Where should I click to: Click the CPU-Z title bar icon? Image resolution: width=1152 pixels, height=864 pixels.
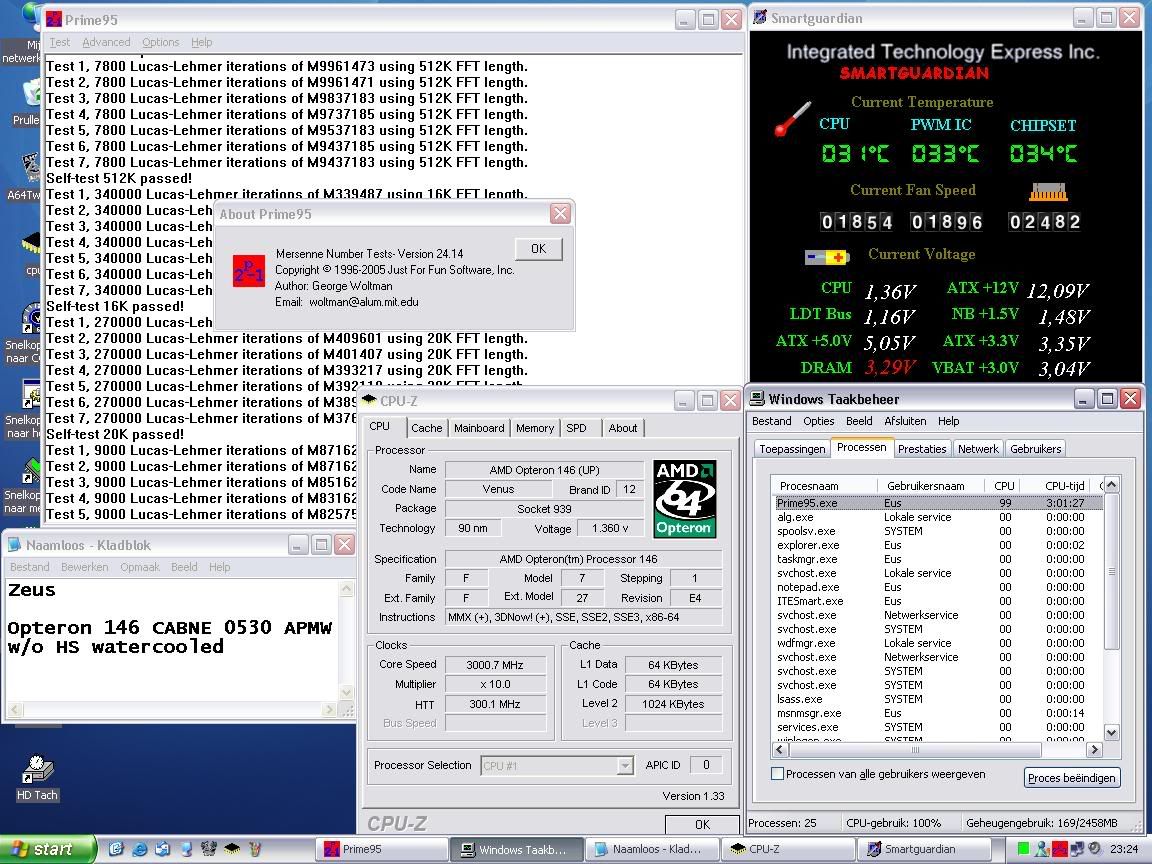(369, 400)
